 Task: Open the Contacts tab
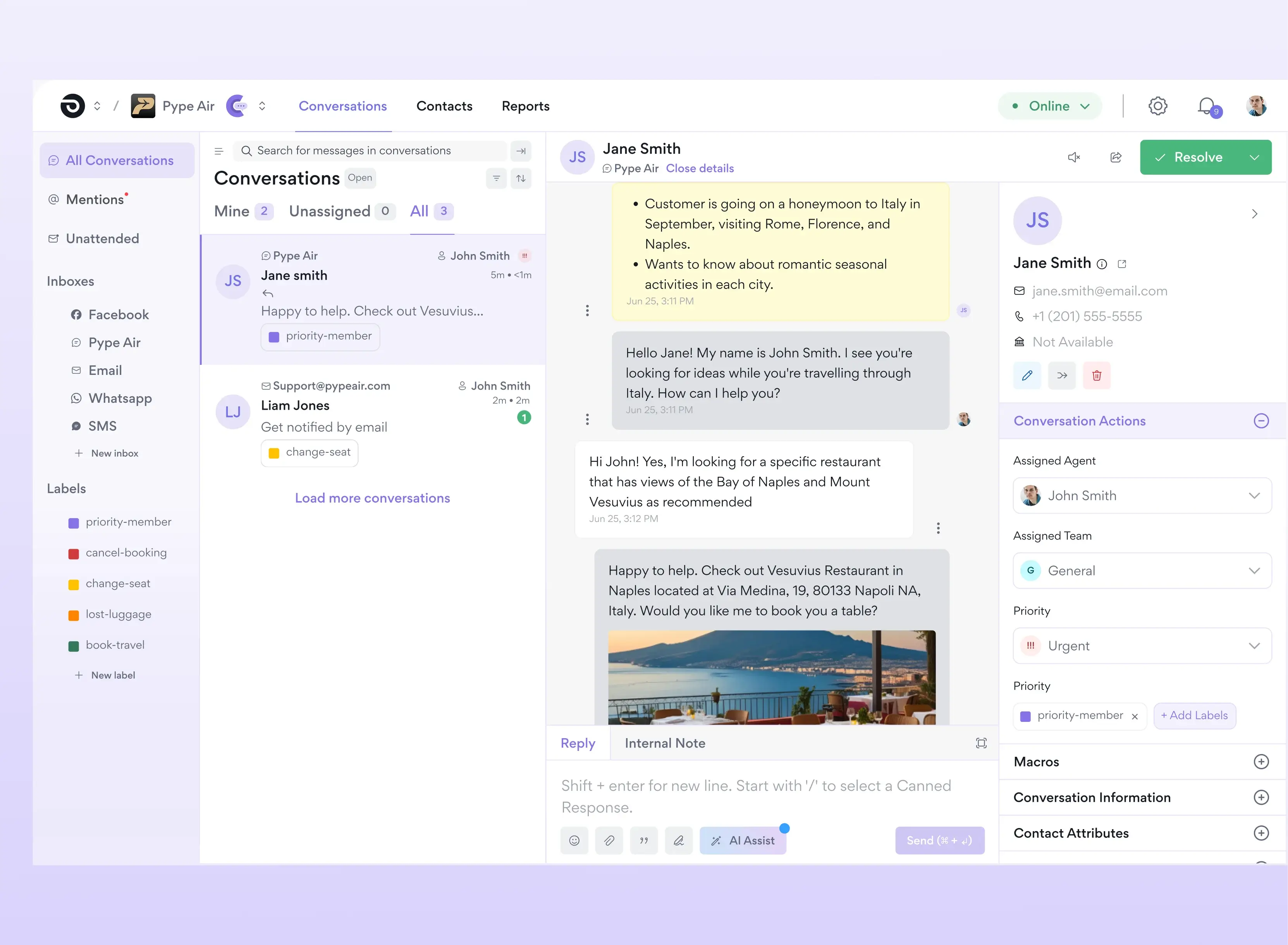(x=445, y=106)
